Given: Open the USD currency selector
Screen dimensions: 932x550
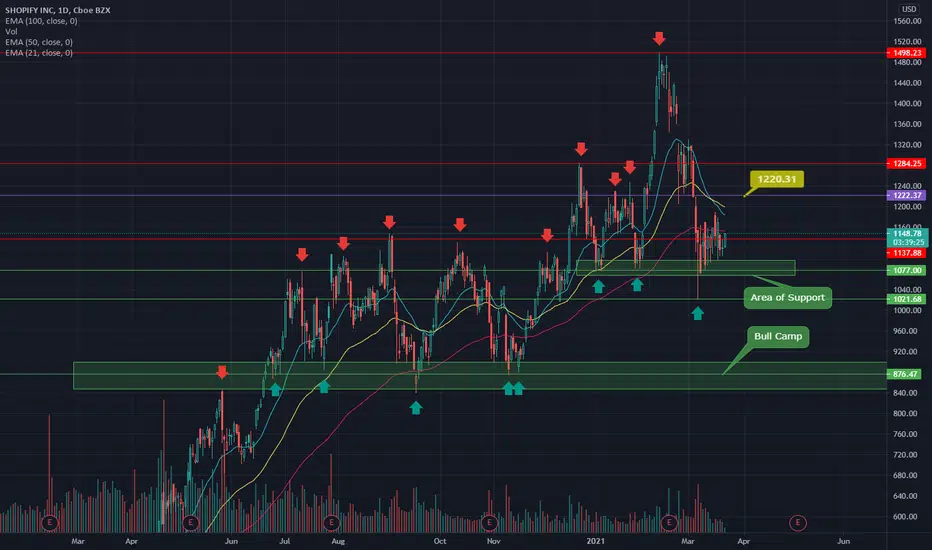Looking at the screenshot, I should 909,9.
